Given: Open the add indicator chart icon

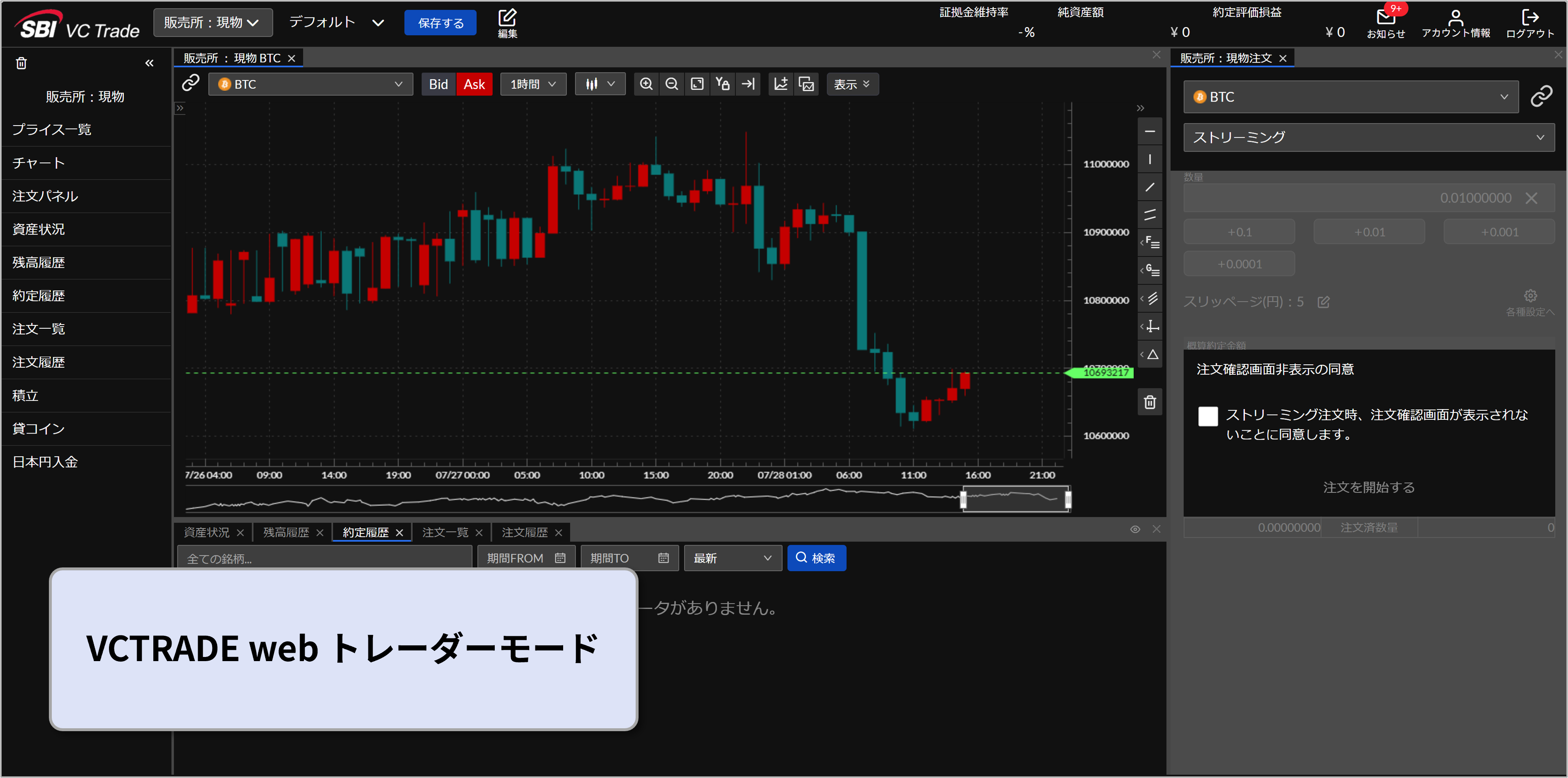Looking at the screenshot, I should (781, 84).
